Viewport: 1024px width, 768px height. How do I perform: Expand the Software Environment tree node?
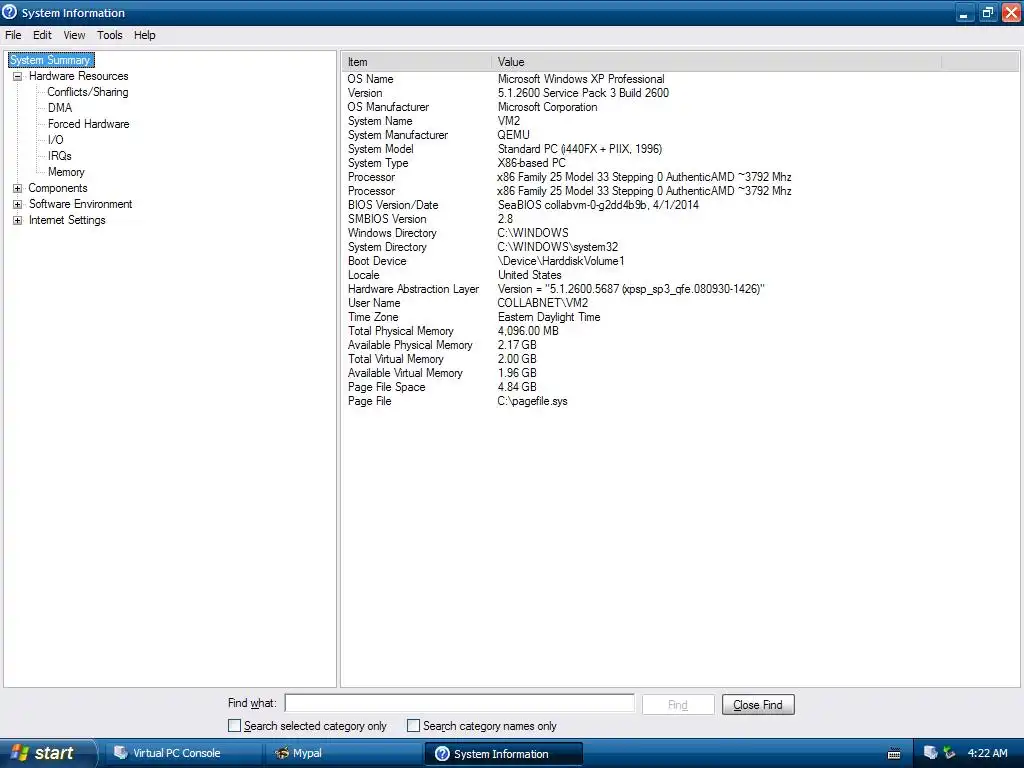coord(18,204)
